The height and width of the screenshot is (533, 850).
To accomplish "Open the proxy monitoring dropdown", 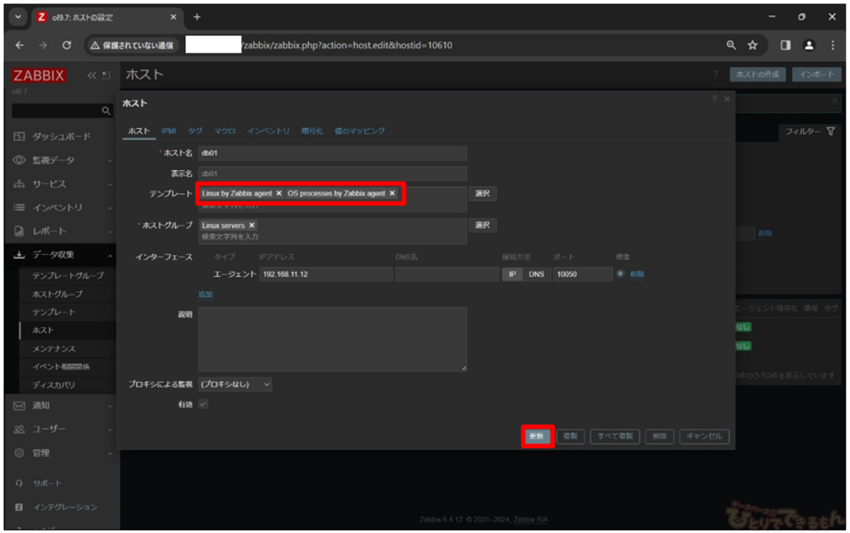I will [x=235, y=384].
